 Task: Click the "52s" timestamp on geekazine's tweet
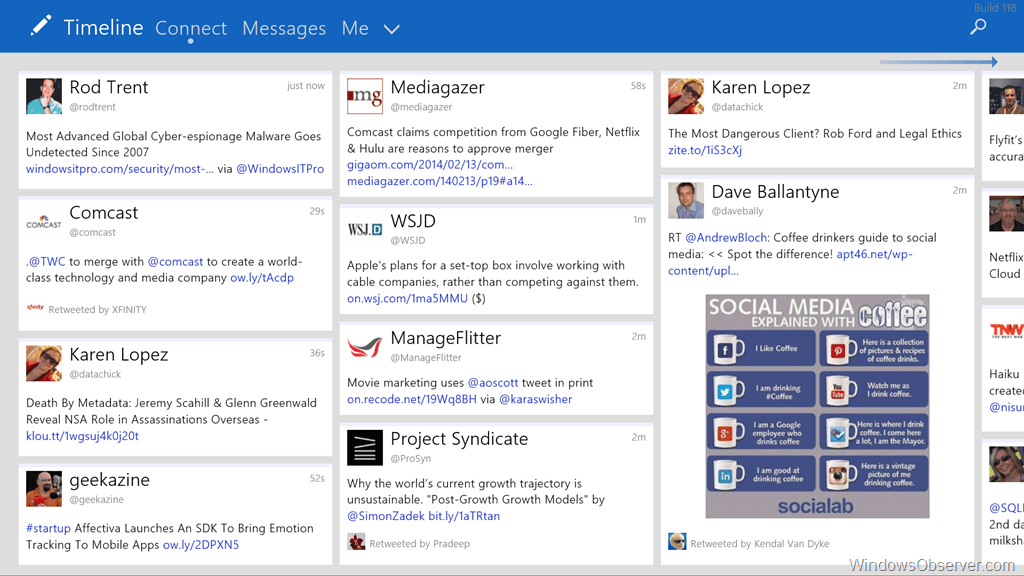[x=317, y=478]
